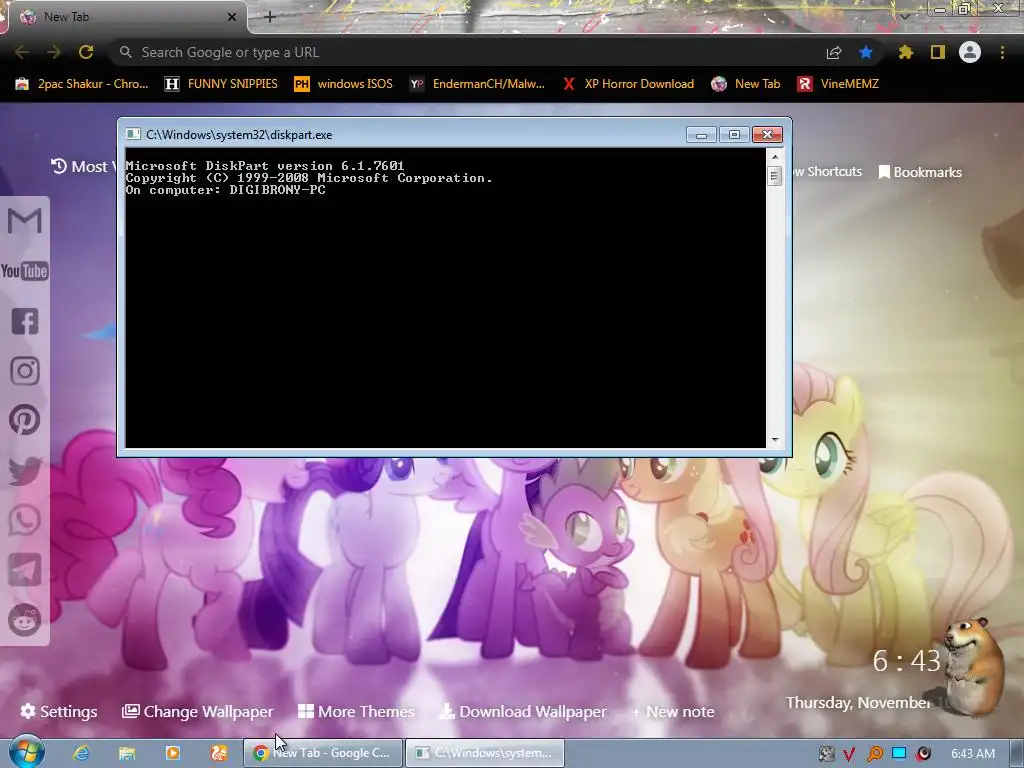Open the 2pac Shakur bookmark

pyautogui.click(x=82, y=84)
